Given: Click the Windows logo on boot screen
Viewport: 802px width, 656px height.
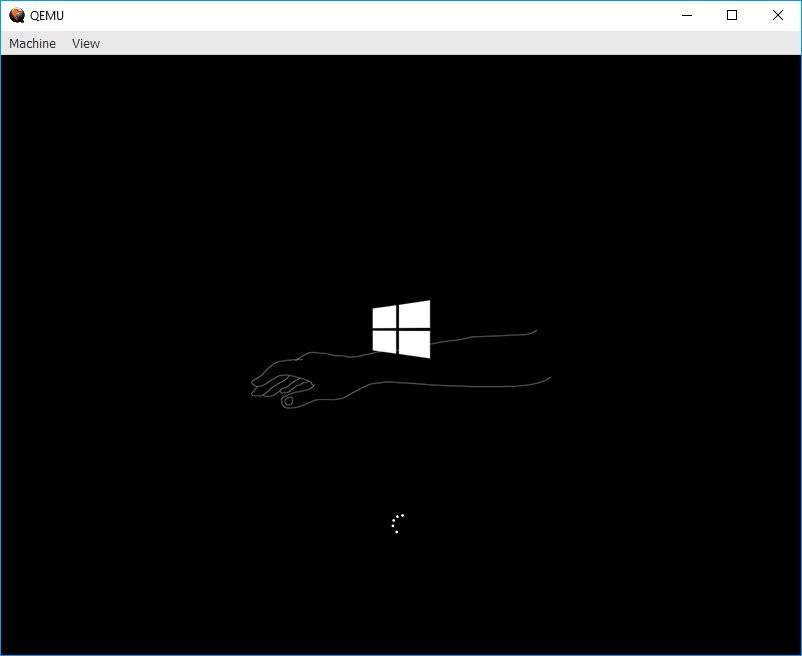Looking at the screenshot, I should (401, 329).
